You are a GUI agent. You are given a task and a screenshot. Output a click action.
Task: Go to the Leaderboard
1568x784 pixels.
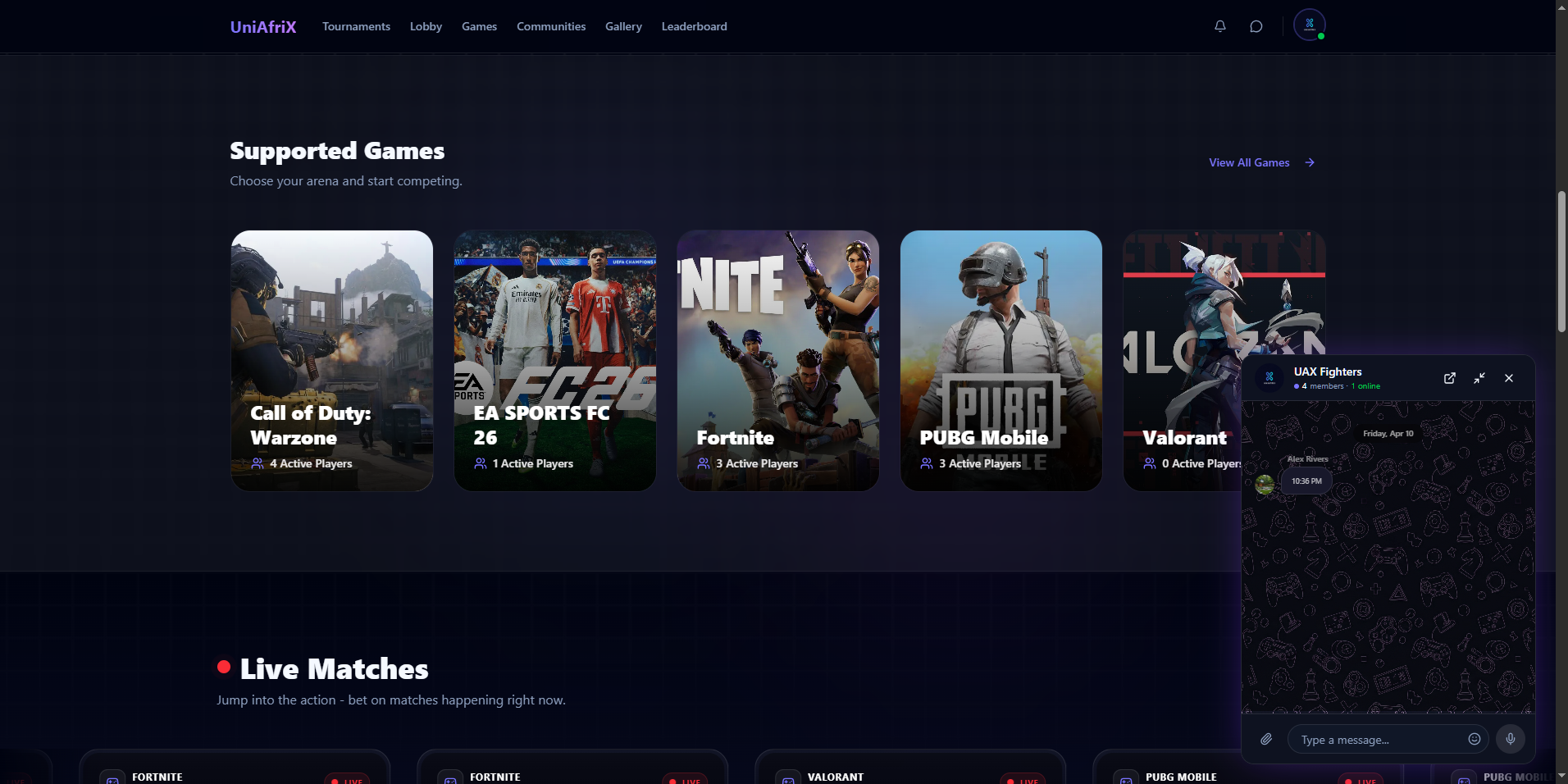pyautogui.click(x=694, y=26)
